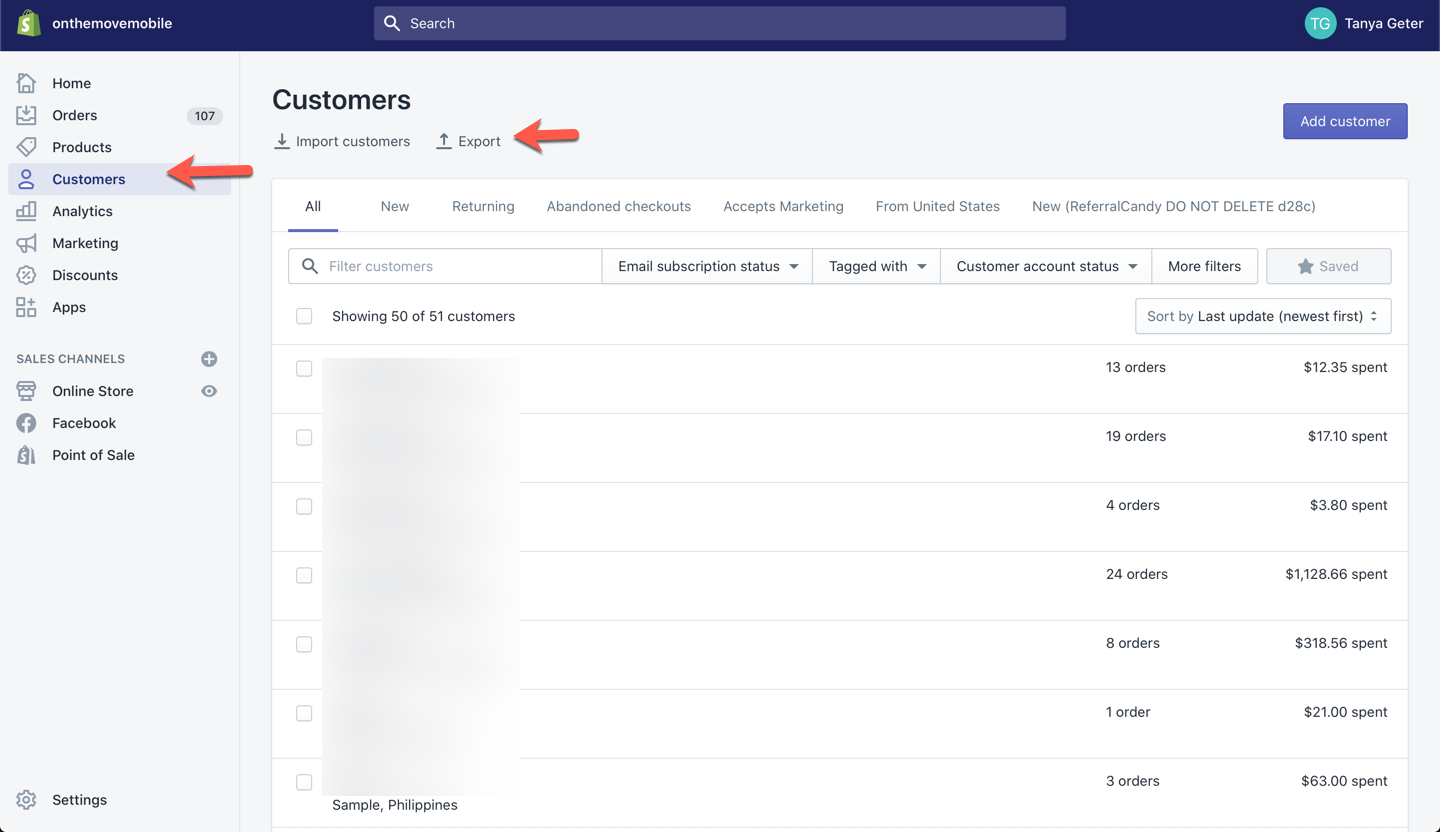The height and width of the screenshot is (832, 1440).
Task: Click the star icon on Saved button
Action: pyautogui.click(x=1305, y=266)
